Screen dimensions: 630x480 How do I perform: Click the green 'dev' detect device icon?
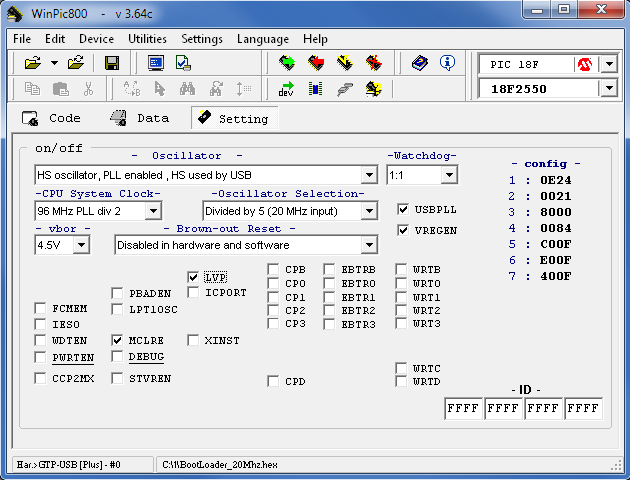286,89
